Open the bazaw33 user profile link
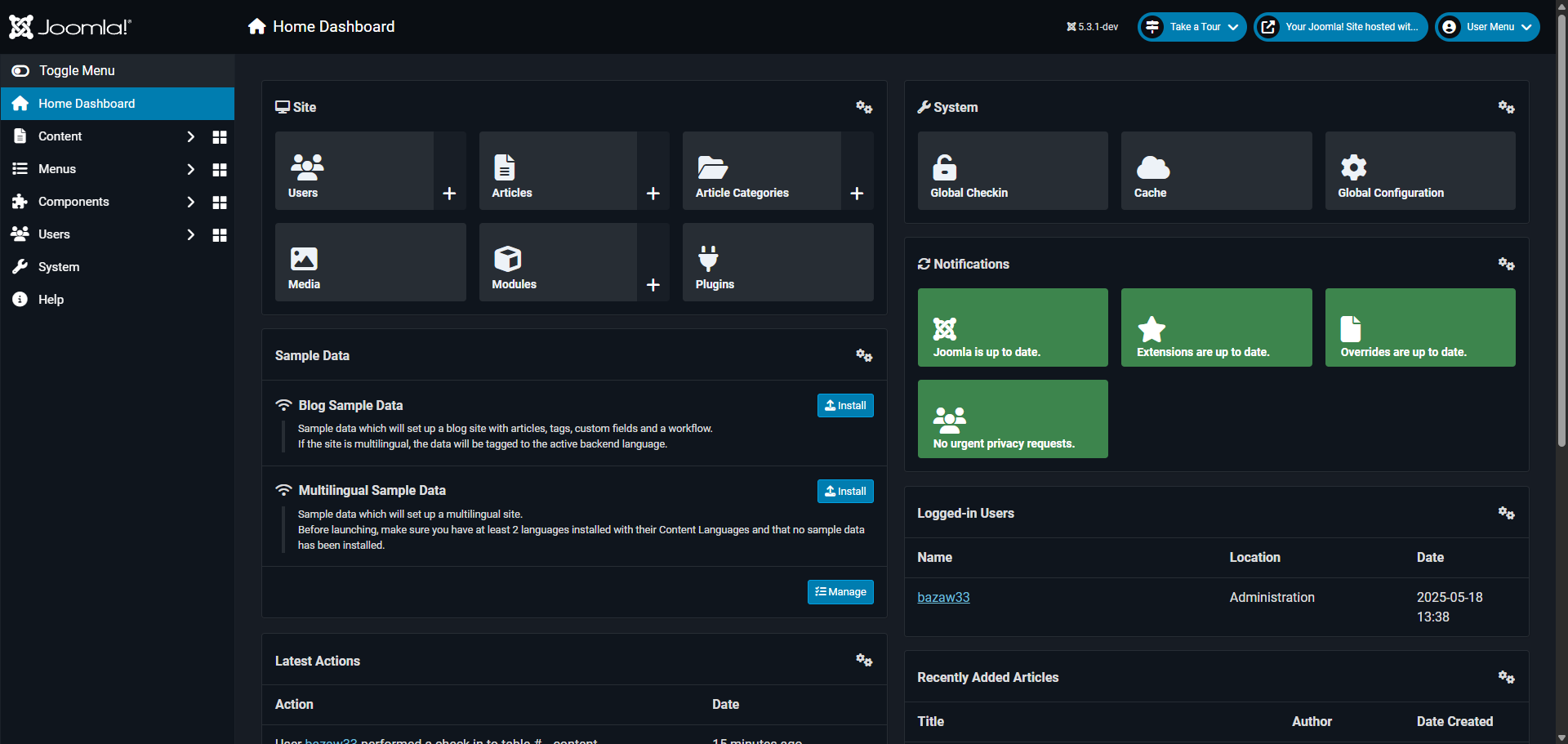This screenshot has height=744, width=1568. (x=943, y=597)
